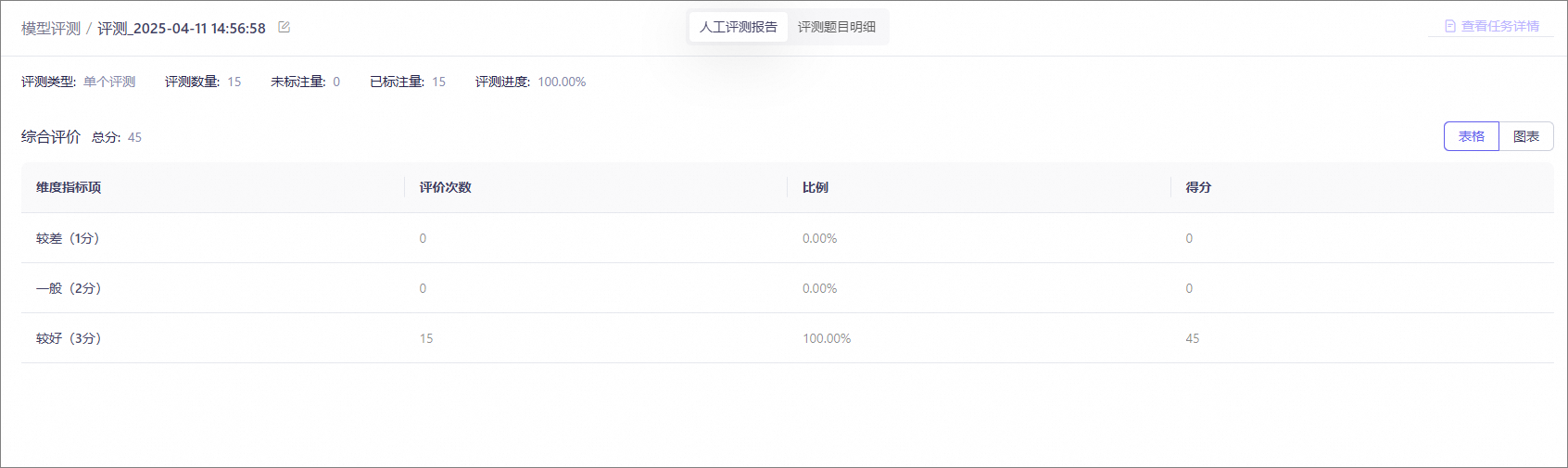This screenshot has width=1568, height=468.
Task: Click the 评价次数 column header
Action: (445, 187)
